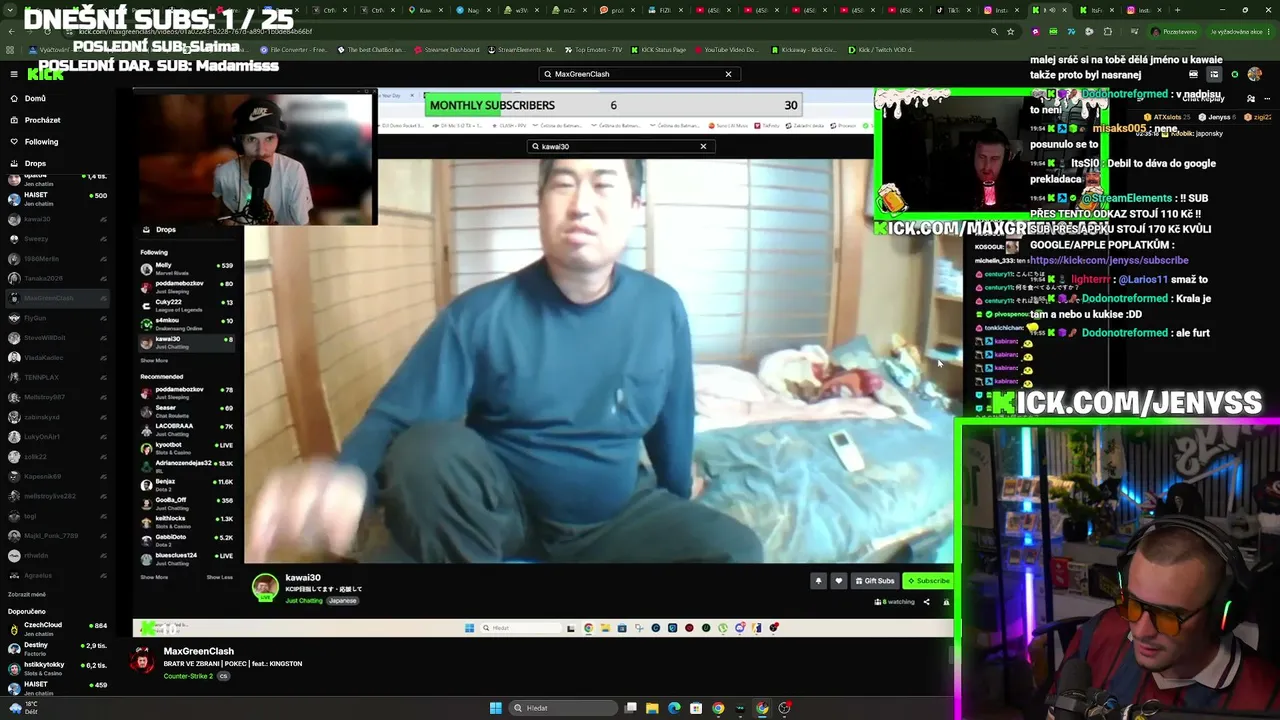1280x720 pixels.
Task: Click the notification bell on kawai30's stream
Action: (x=818, y=581)
